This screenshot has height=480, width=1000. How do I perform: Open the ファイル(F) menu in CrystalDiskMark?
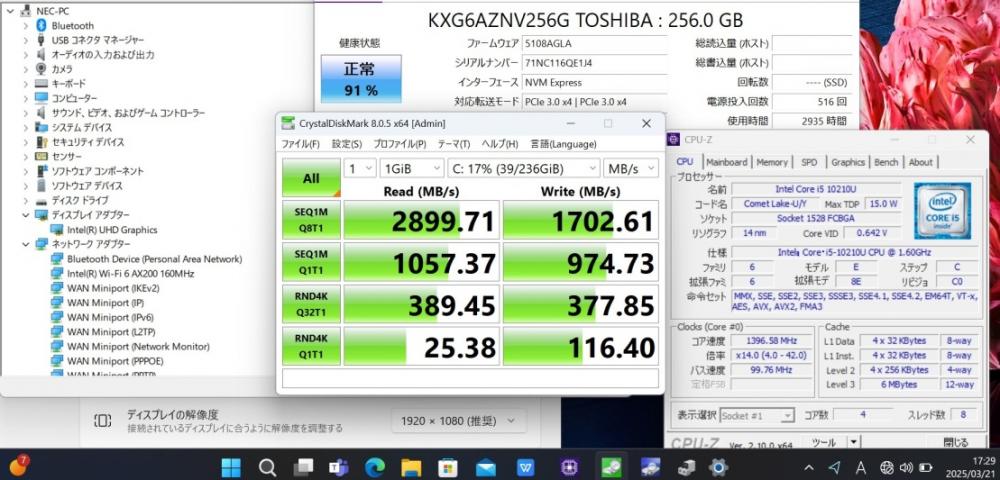coord(300,144)
